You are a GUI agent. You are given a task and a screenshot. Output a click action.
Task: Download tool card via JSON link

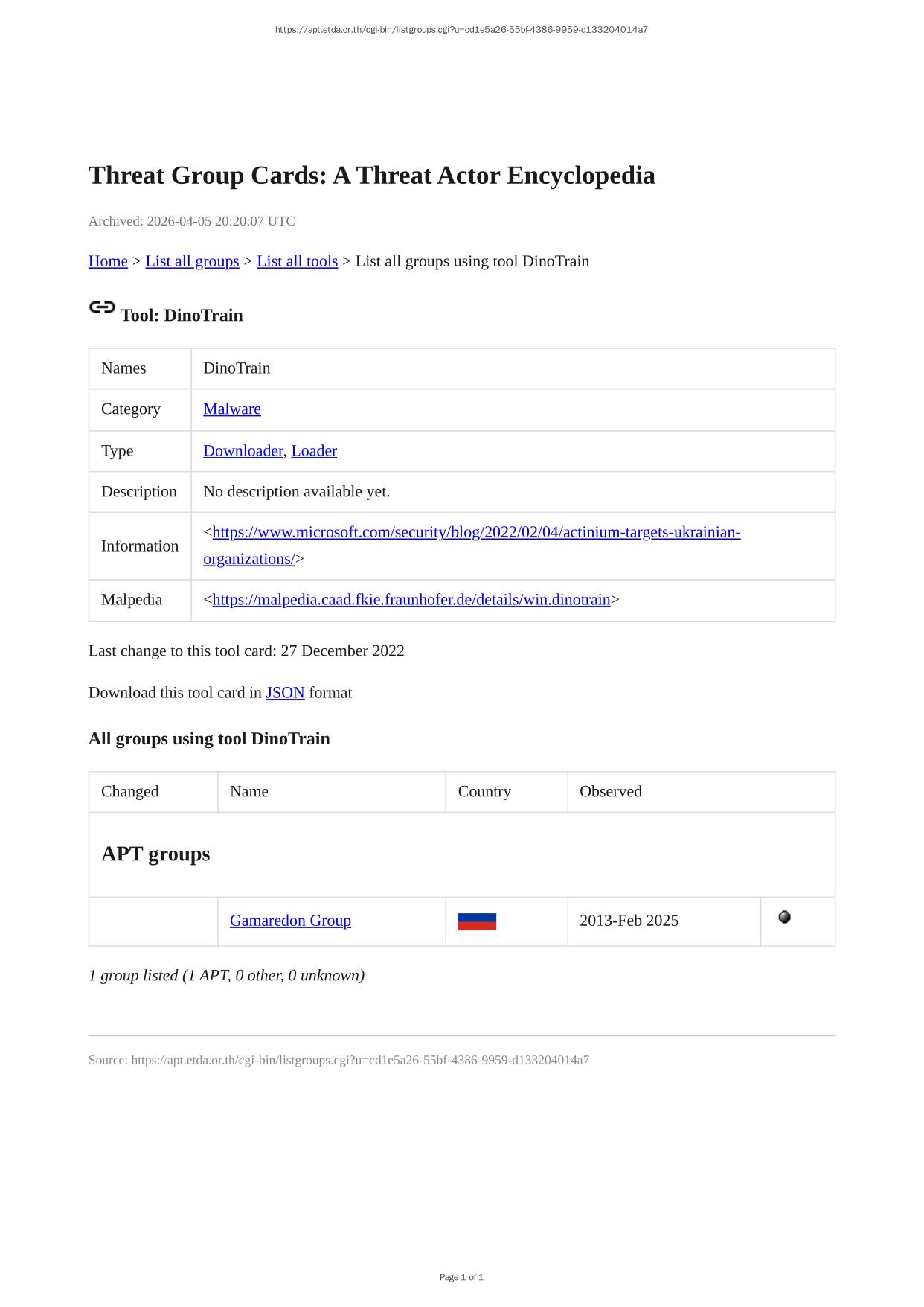(285, 692)
